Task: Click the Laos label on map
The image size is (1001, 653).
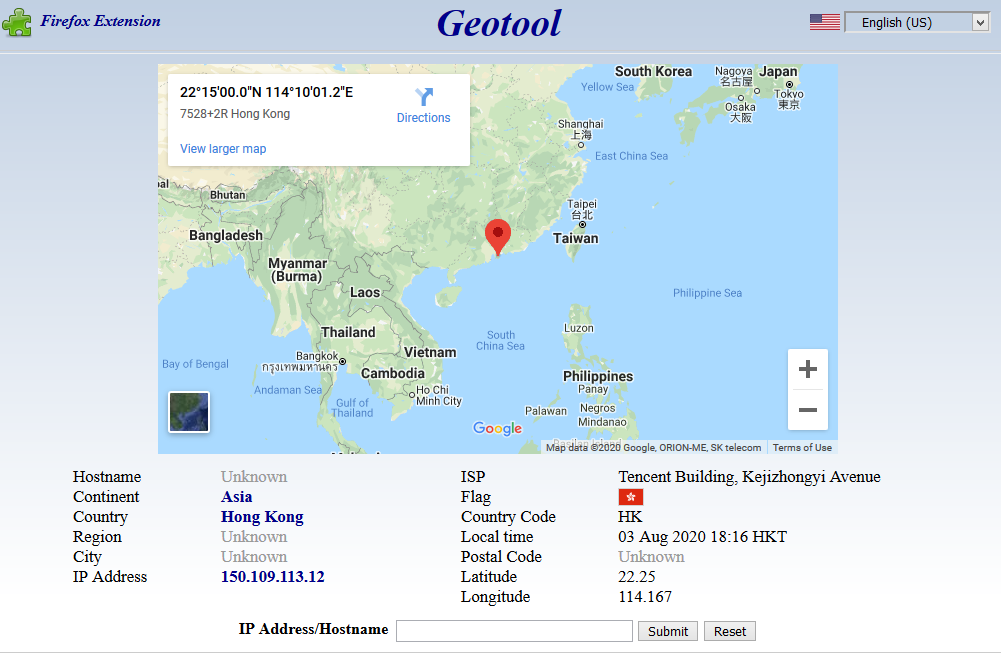Action: pos(365,292)
